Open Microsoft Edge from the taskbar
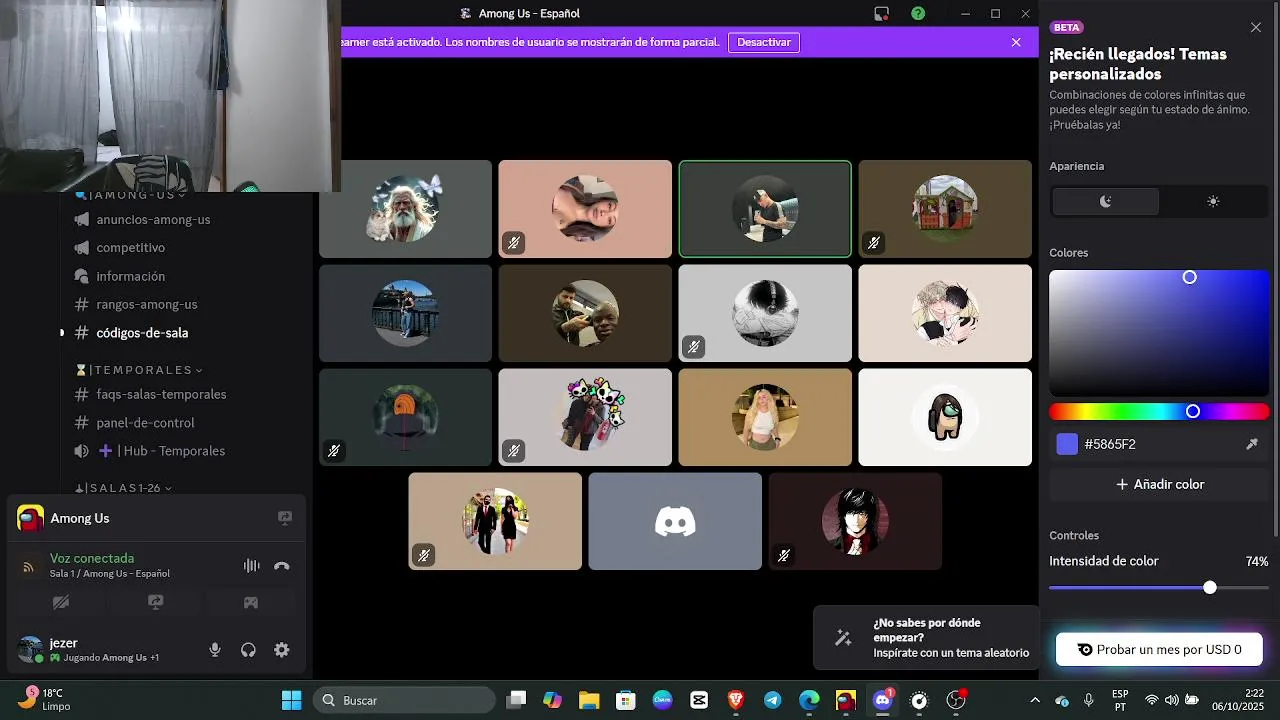Image resolution: width=1280 pixels, height=720 pixels. [809, 700]
